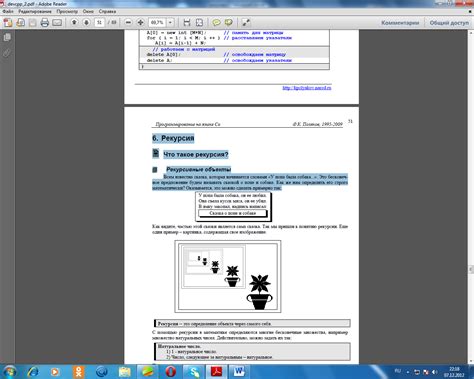
Task: Go to previous page up arrow
Action: [x=74, y=23]
